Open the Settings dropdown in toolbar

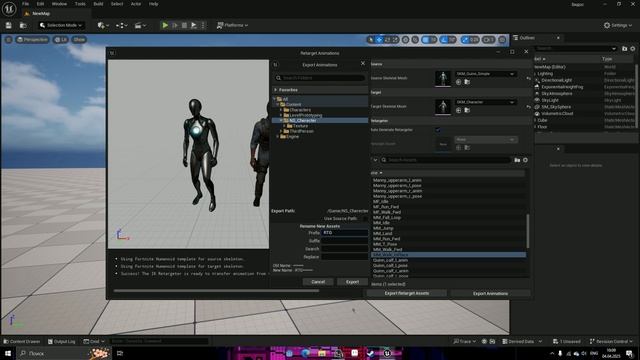(x=618, y=25)
